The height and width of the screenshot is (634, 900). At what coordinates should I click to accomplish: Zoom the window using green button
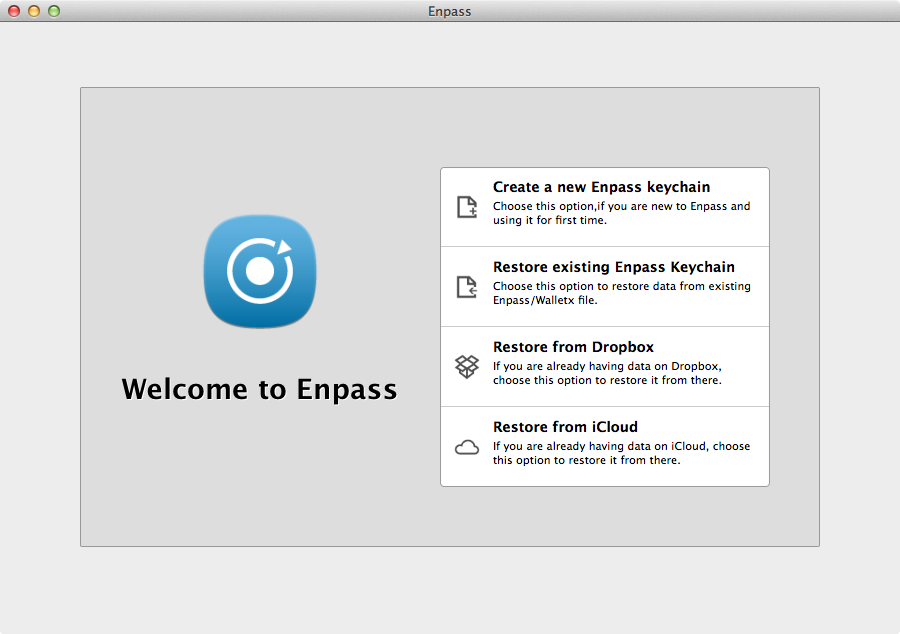coord(54,11)
